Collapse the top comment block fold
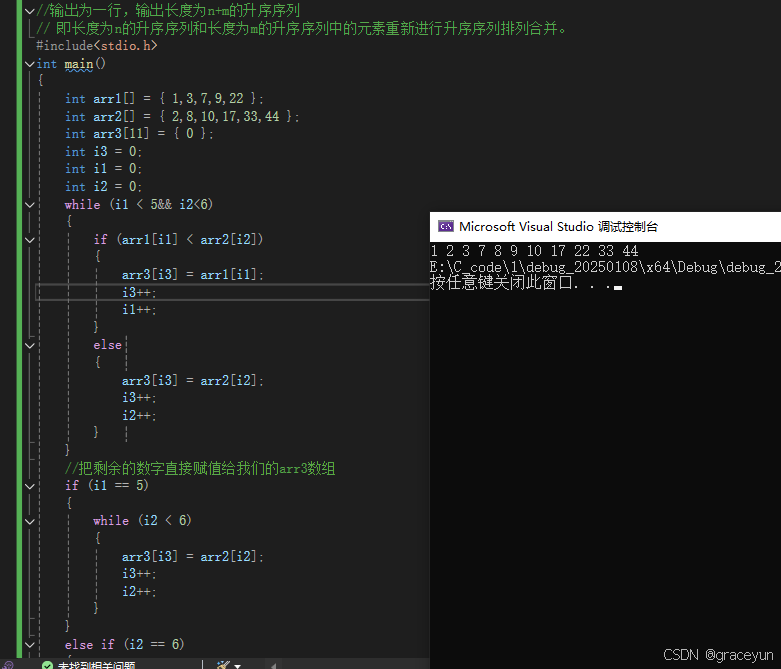 coord(29,10)
